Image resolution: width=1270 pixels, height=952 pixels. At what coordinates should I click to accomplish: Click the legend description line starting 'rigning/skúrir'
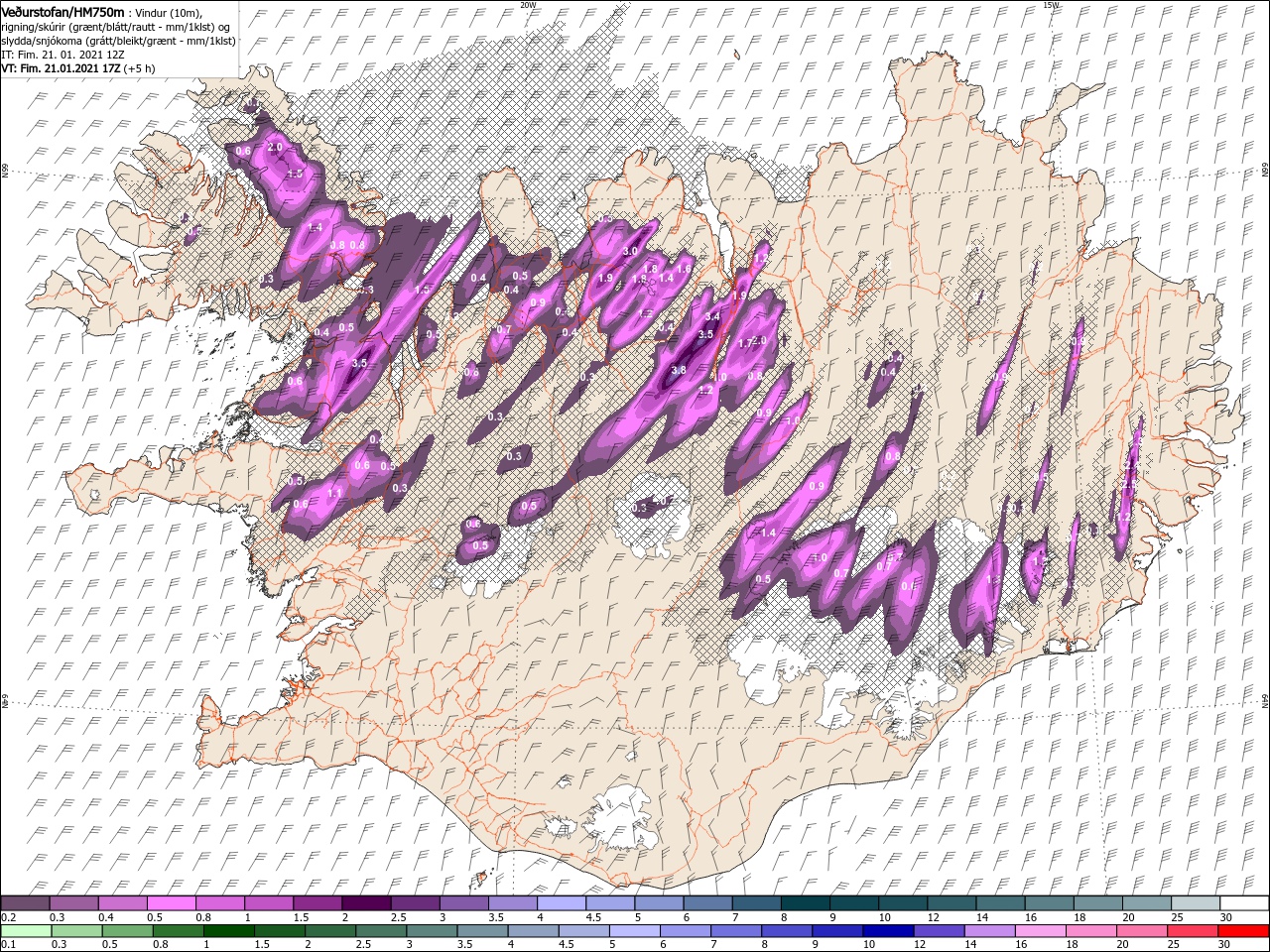click(116, 26)
